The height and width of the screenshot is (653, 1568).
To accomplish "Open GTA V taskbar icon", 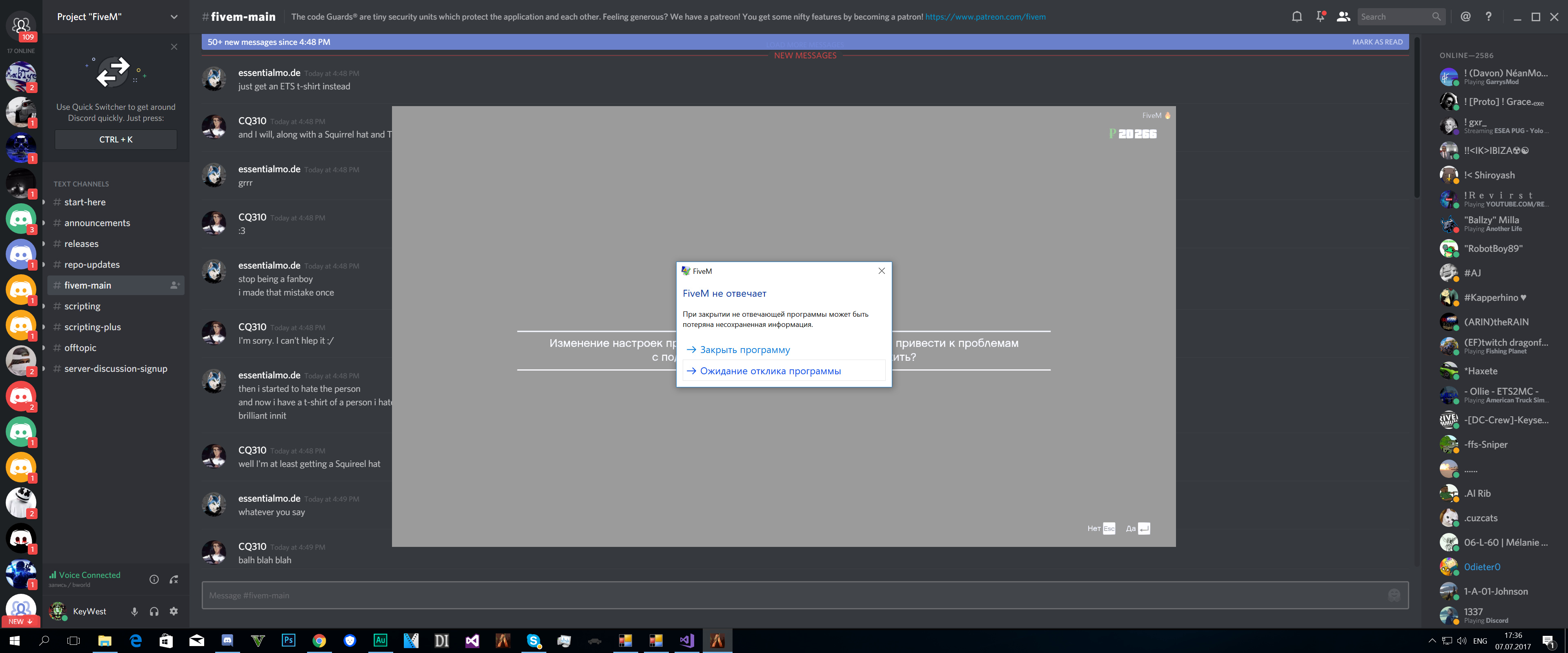I will (258, 640).
